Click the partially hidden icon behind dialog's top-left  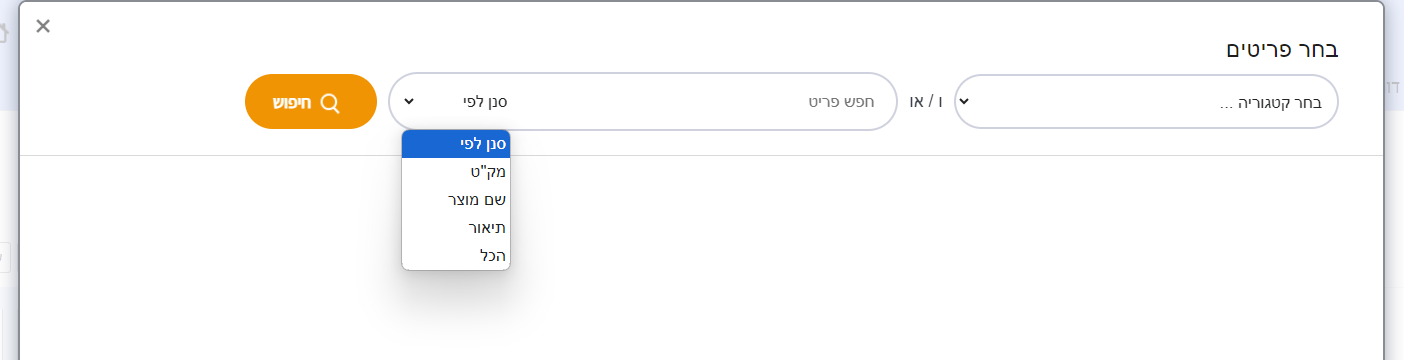pyautogui.click(x=4, y=33)
